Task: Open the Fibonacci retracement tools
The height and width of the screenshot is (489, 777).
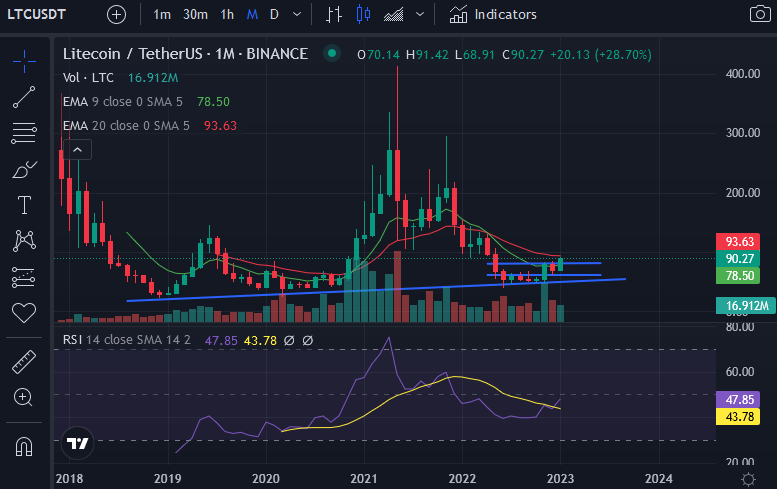Action: click(24, 133)
